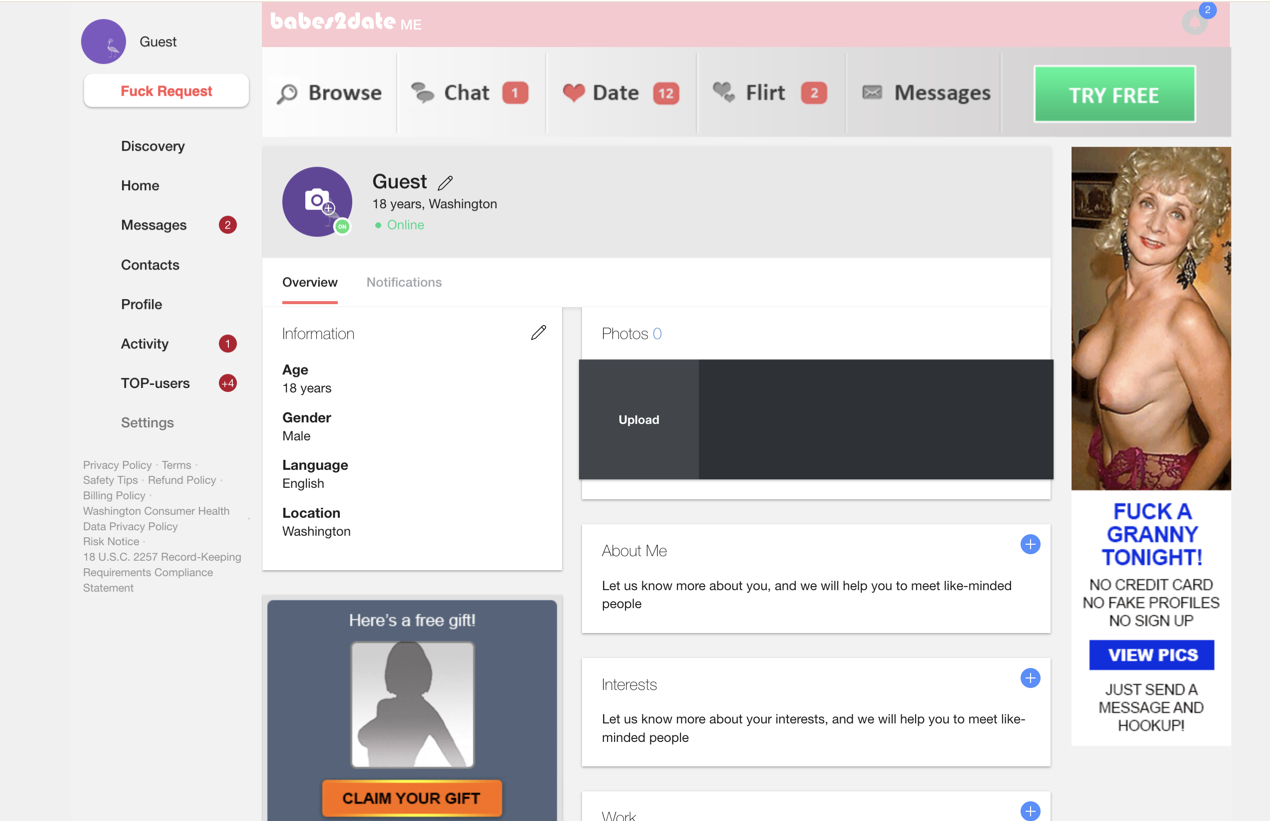
Task: Click Chat badge showing 1
Action: pos(515,93)
